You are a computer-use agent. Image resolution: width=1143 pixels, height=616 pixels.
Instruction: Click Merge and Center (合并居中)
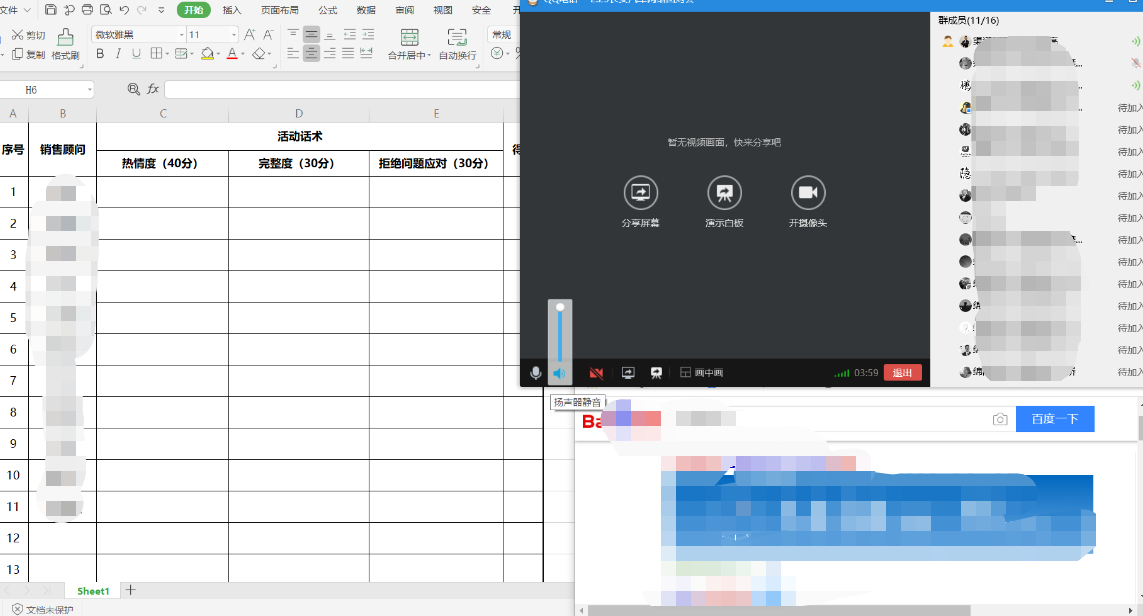[x=409, y=44]
